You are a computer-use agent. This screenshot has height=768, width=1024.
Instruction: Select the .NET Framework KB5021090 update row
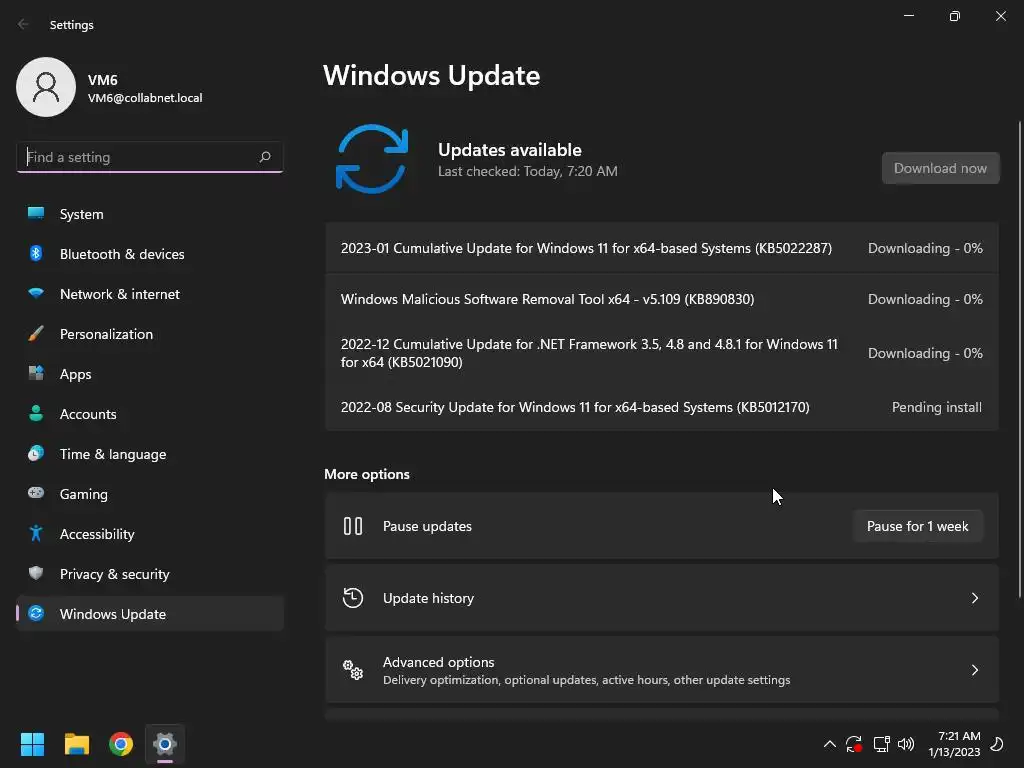(662, 353)
